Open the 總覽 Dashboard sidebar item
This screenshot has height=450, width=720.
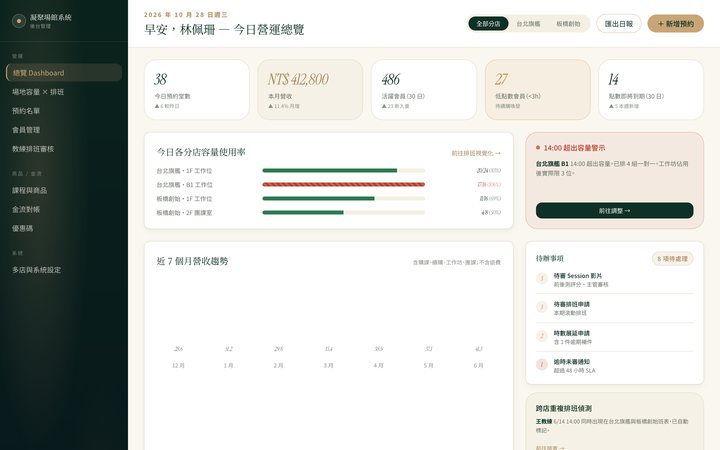tap(64, 73)
